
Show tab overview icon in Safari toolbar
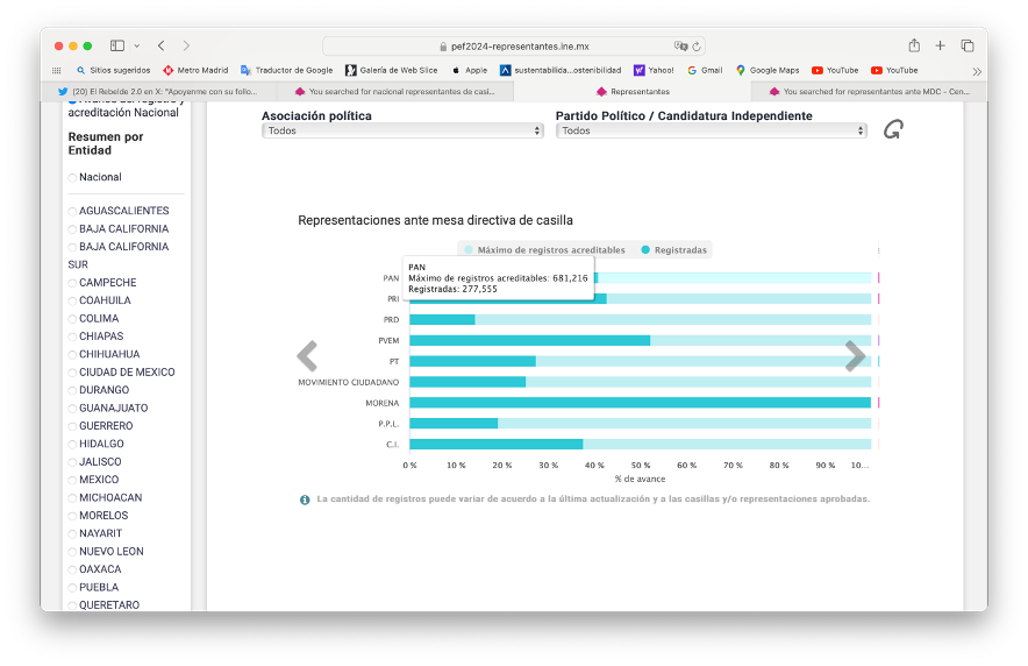coord(967,46)
